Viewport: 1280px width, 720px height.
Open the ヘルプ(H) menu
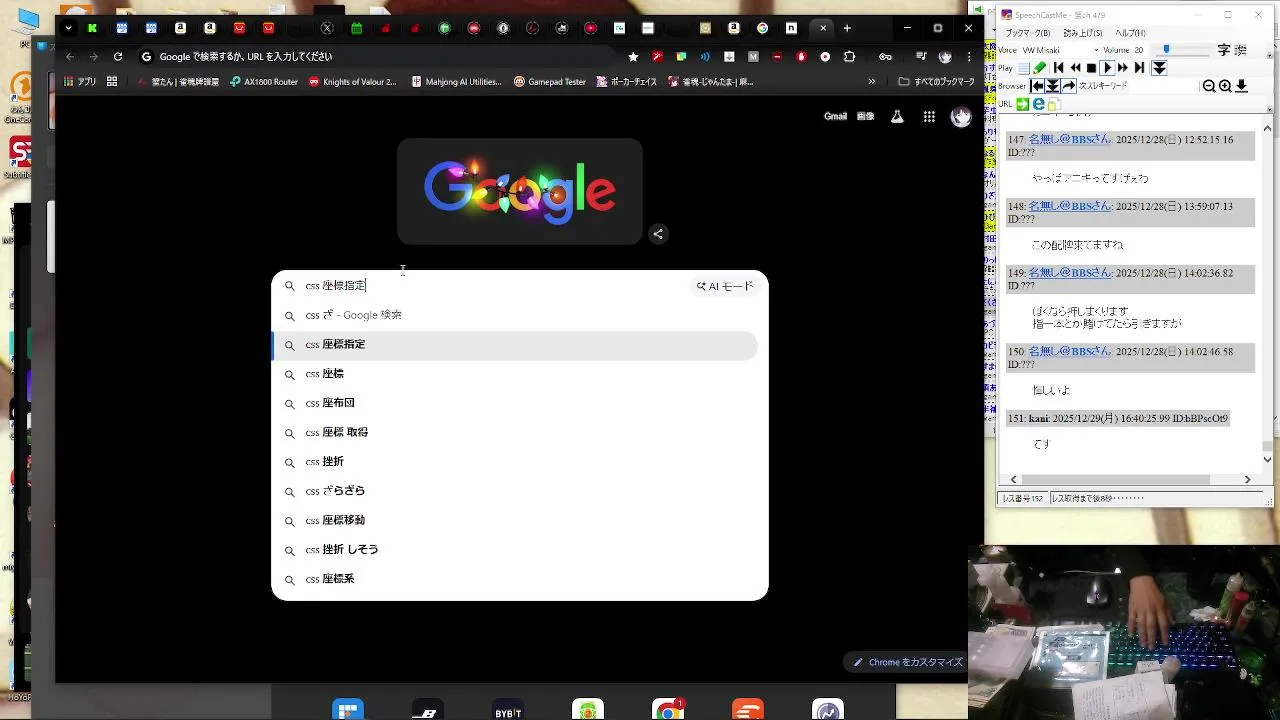point(1130,33)
